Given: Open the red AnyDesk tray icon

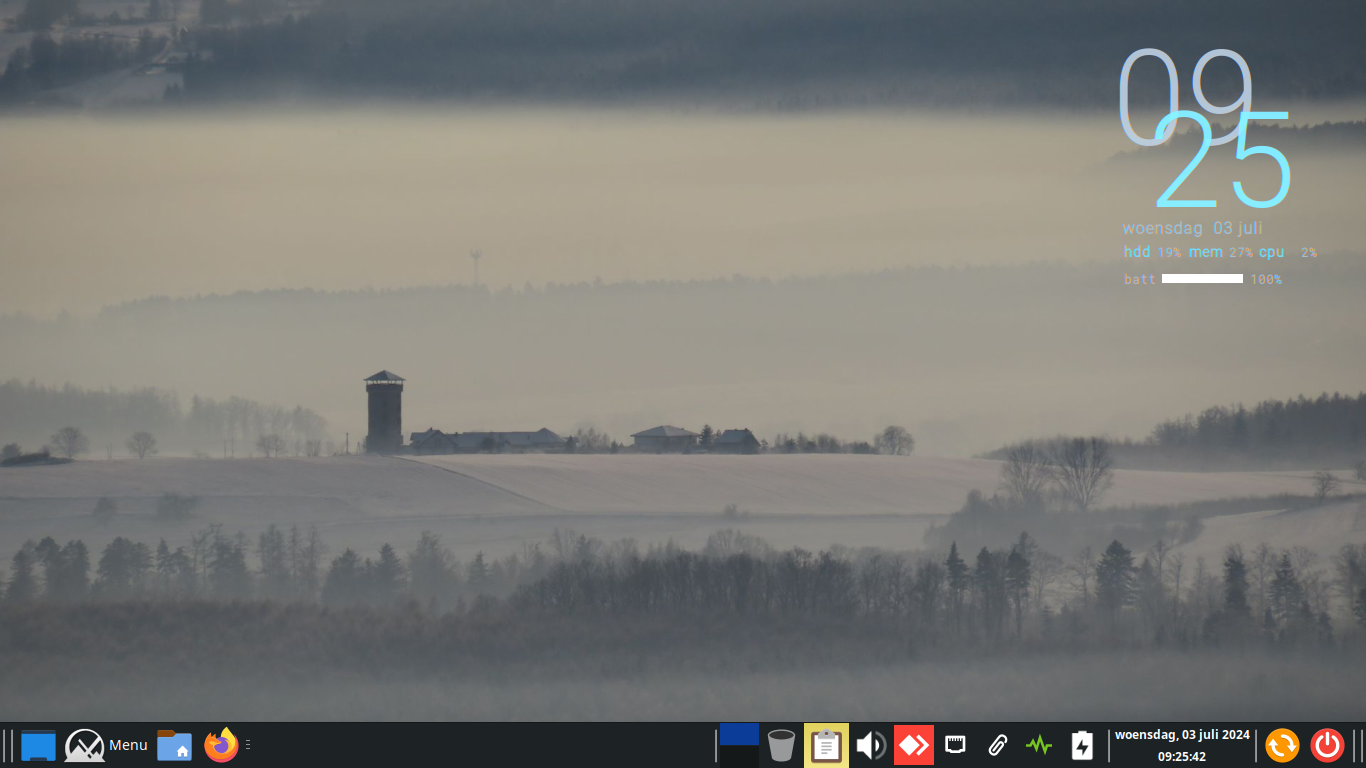Looking at the screenshot, I should pos(913,745).
